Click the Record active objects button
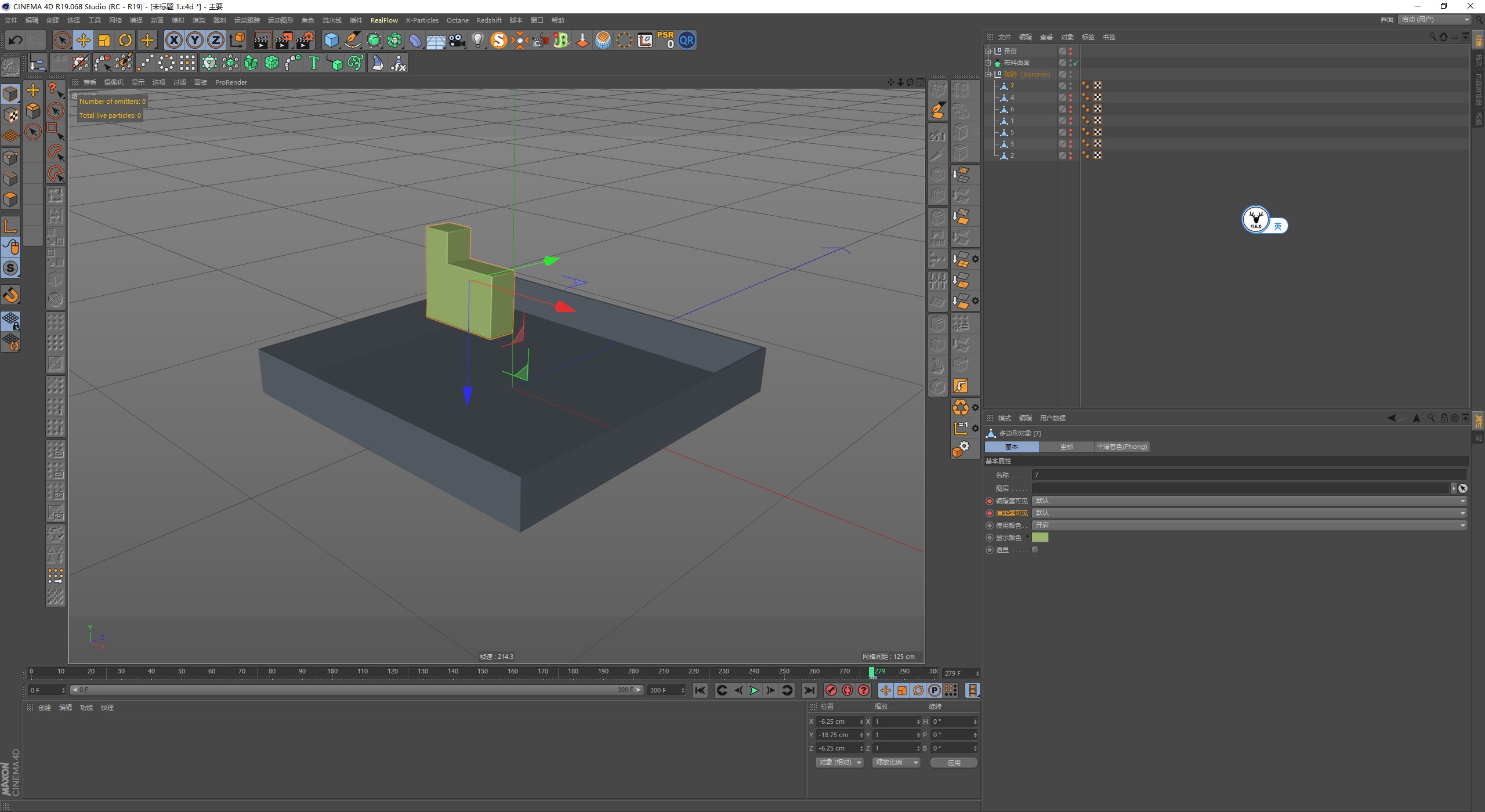This screenshot has height=812, width=1485. [x=831, y=690]
